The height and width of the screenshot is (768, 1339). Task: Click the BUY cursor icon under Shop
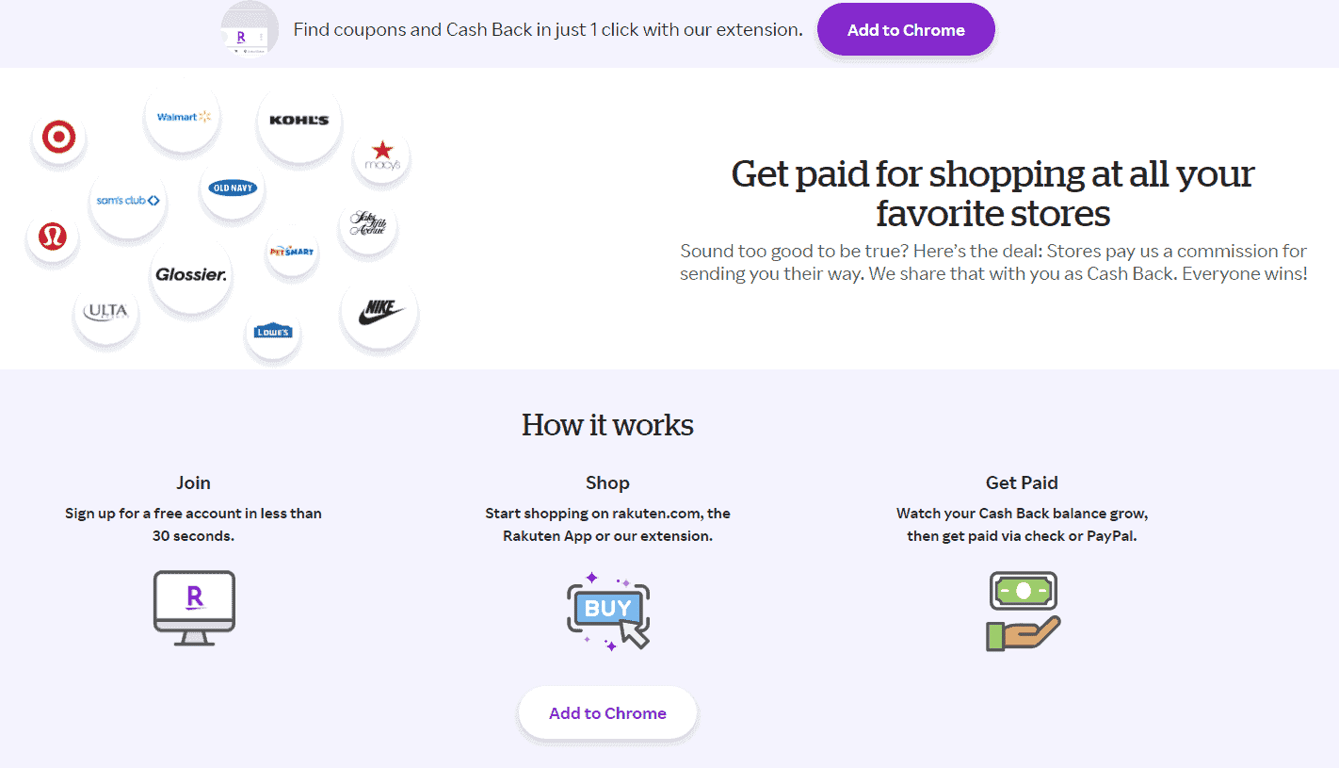tap(608, 610)
